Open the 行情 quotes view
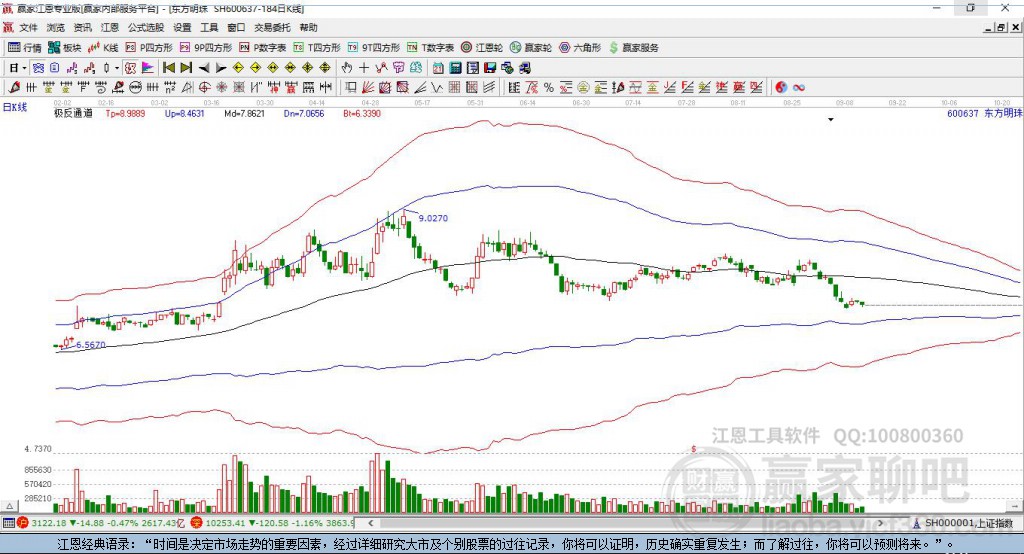Viewport: 1024px width, 554px height. pyautogui.click(x=24, y=48)
